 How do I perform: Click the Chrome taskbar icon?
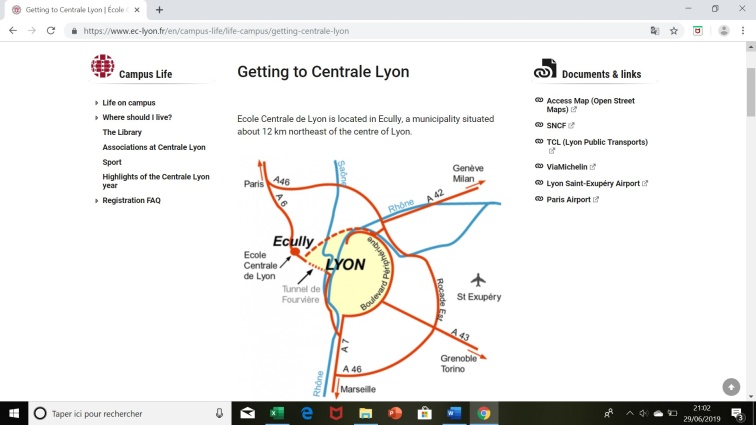[484, 413]
